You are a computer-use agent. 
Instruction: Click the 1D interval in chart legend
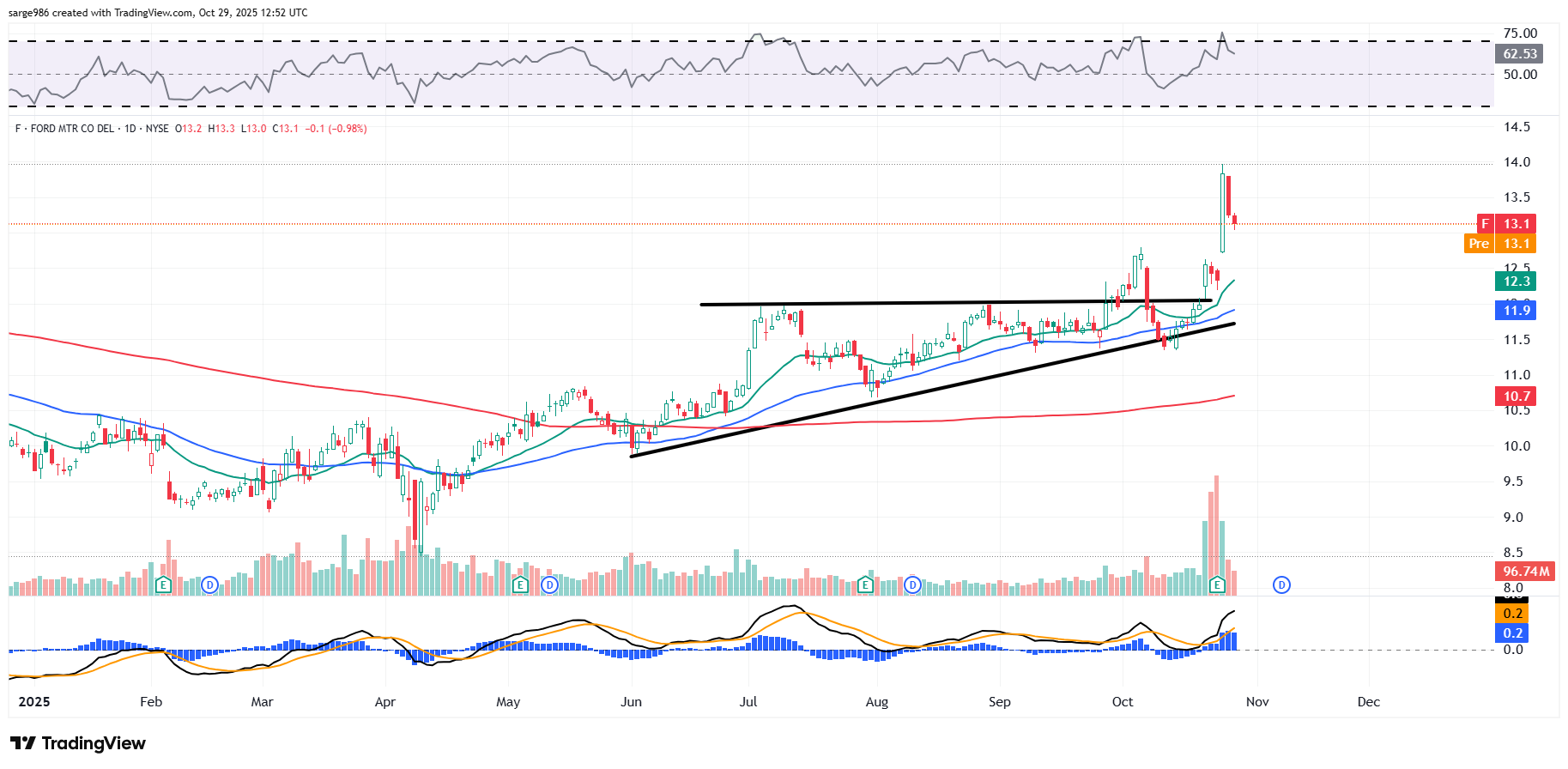tap(130, 129)
